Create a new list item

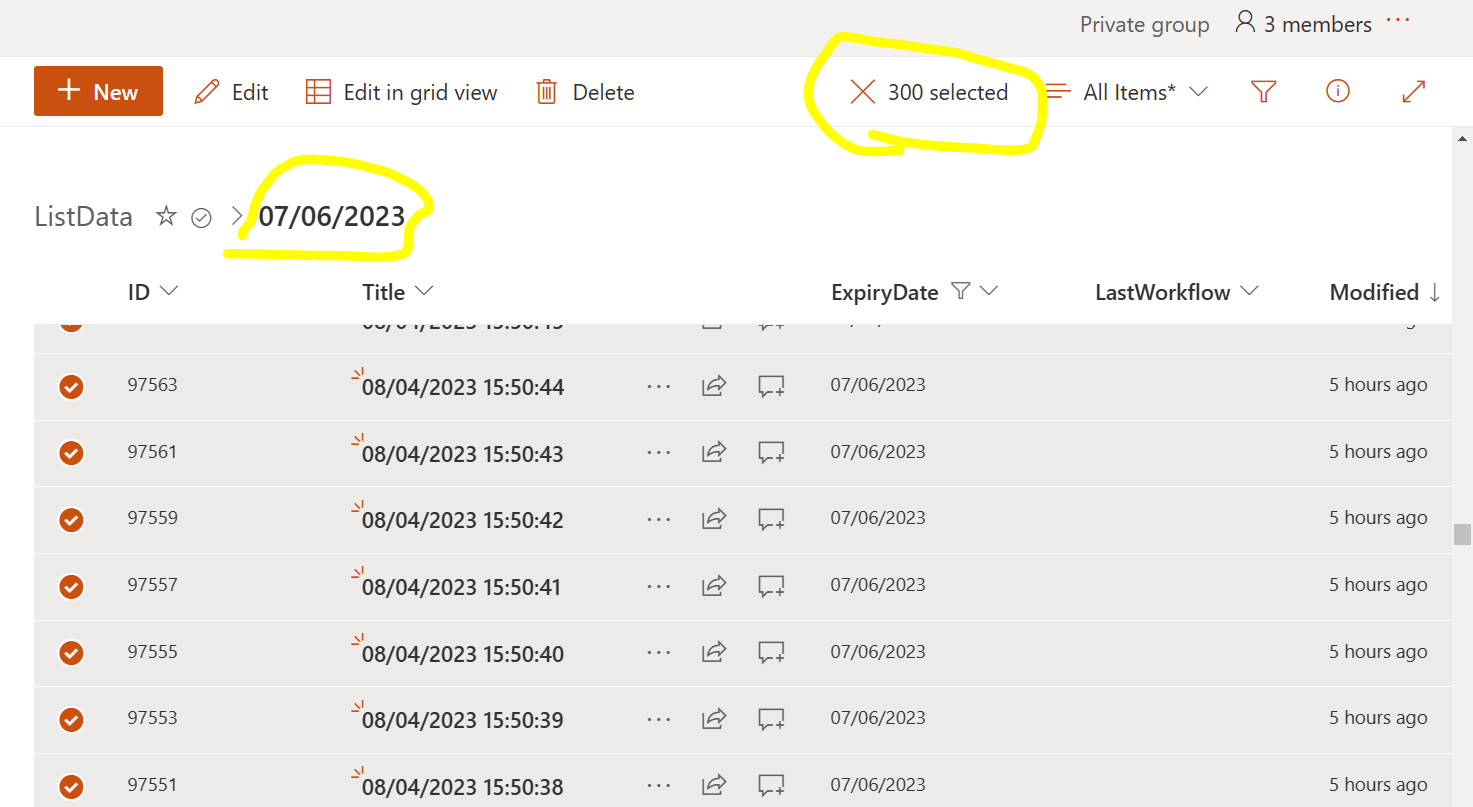click(98, 91)
